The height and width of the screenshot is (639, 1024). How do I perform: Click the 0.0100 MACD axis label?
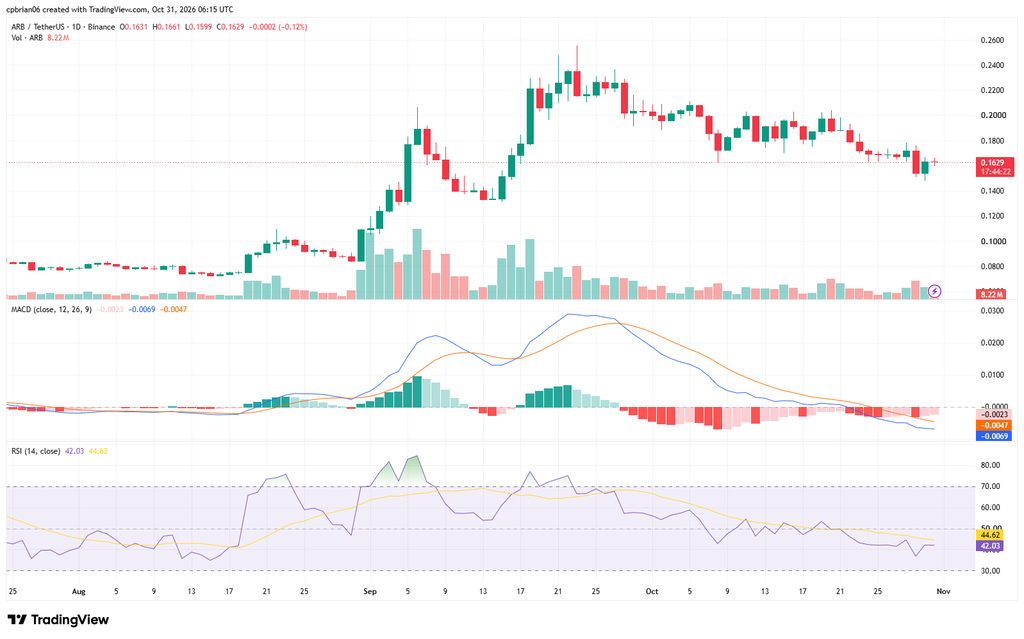tap(993, 375)
